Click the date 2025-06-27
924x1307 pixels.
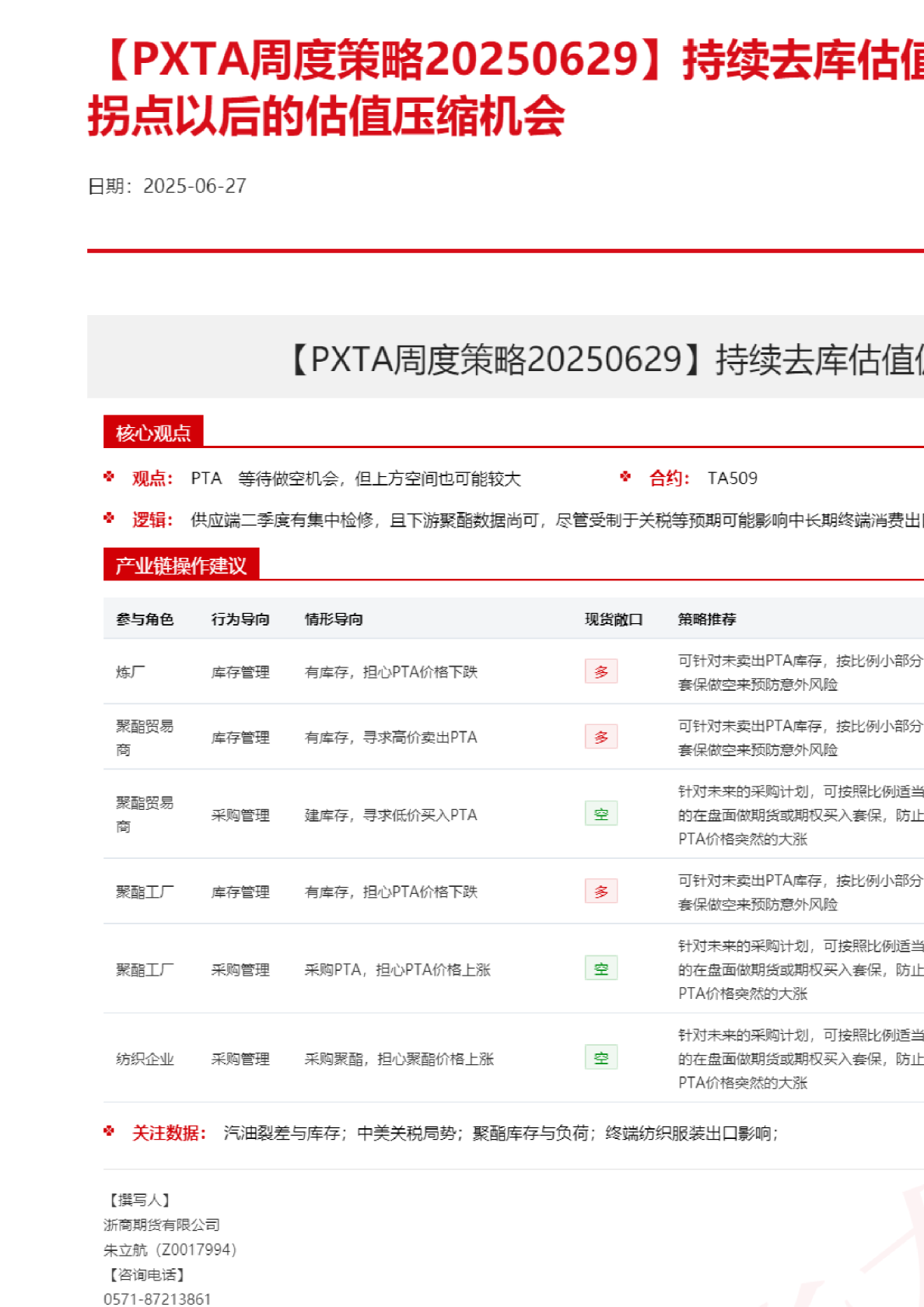pyautogui.click(x=194, y=186)
